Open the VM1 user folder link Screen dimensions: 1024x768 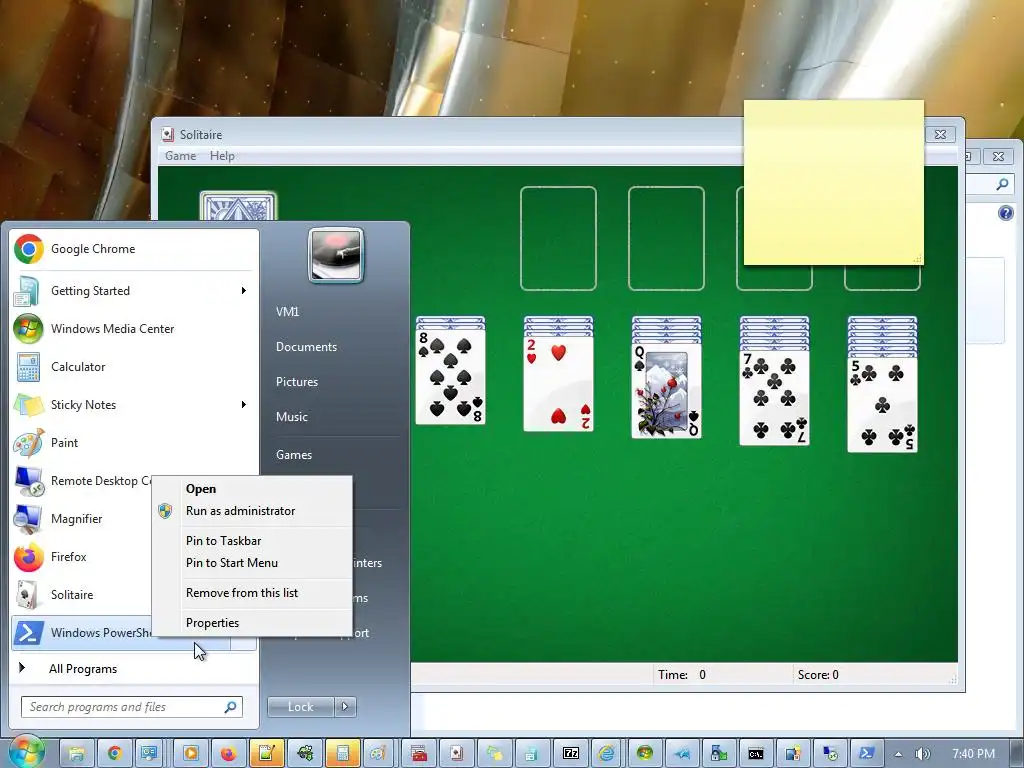pyautogui.click(x=287, y=312)
